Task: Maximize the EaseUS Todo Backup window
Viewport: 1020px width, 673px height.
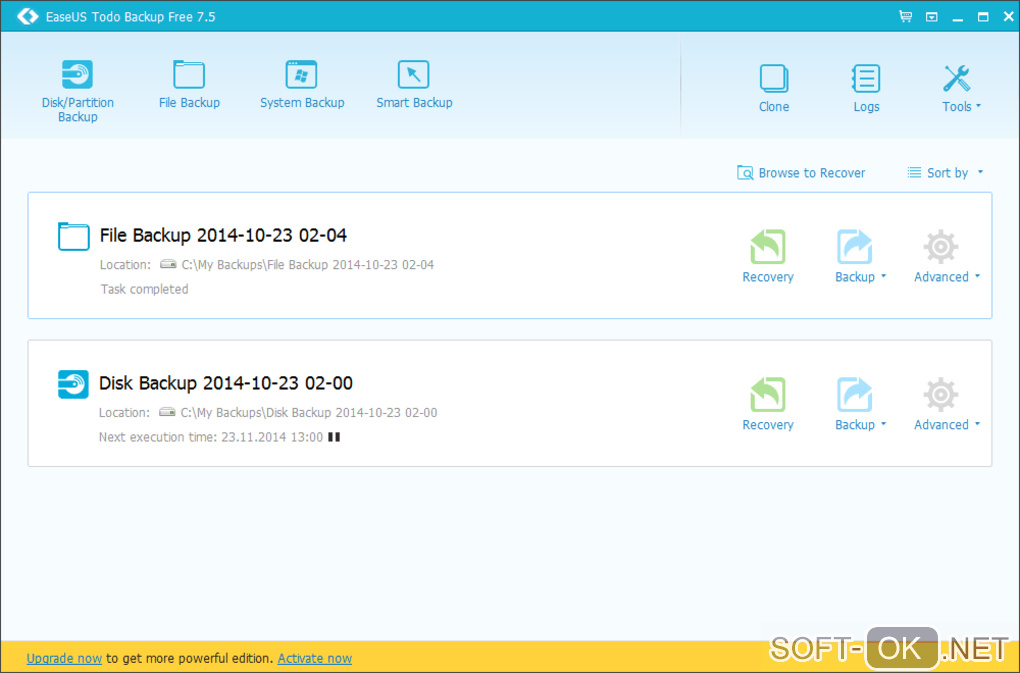Action: click(x=983, y=17)
